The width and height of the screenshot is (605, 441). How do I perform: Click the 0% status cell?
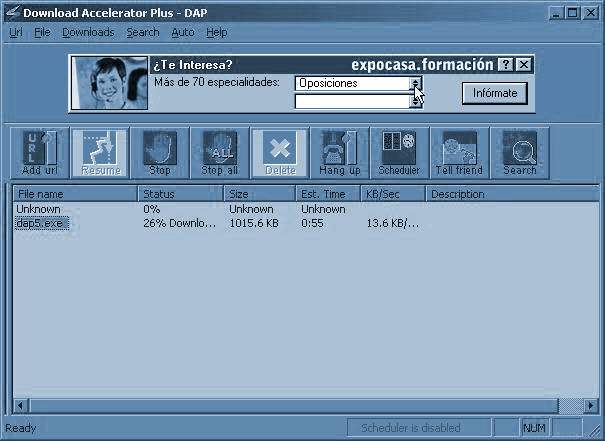[x=152, y=209]
